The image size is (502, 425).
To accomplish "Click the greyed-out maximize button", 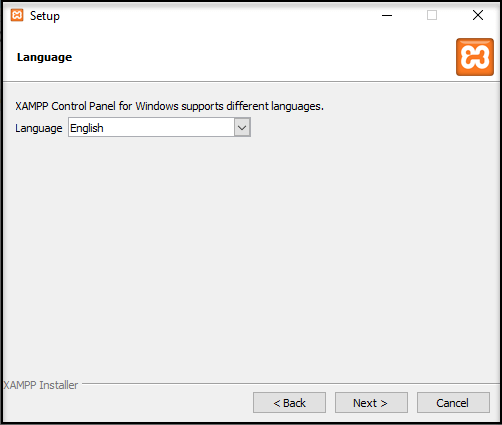I will point(432,15).
